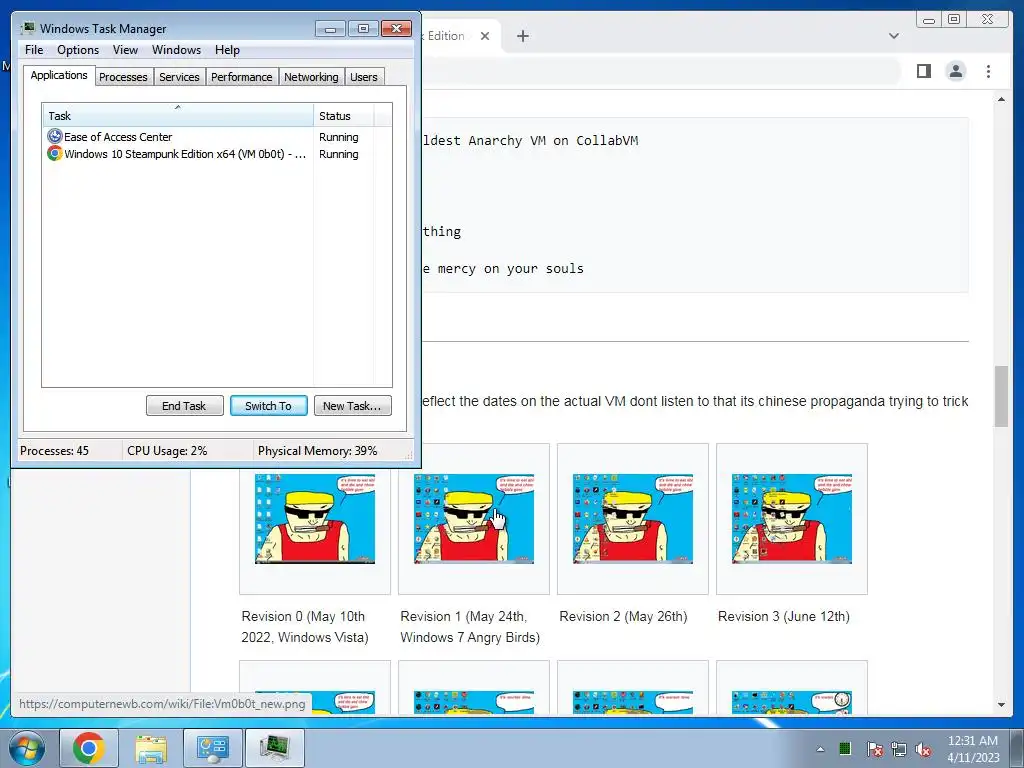This screenshot has width=1024, height=768.
Task: Open Chrome's three-dot menu
Action: (x=988, y=71)
